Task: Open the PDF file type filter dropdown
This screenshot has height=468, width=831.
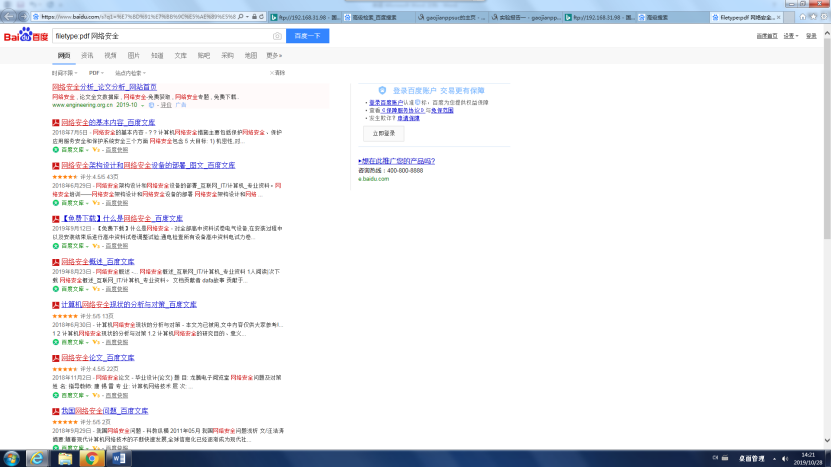Action: [96, 73]
